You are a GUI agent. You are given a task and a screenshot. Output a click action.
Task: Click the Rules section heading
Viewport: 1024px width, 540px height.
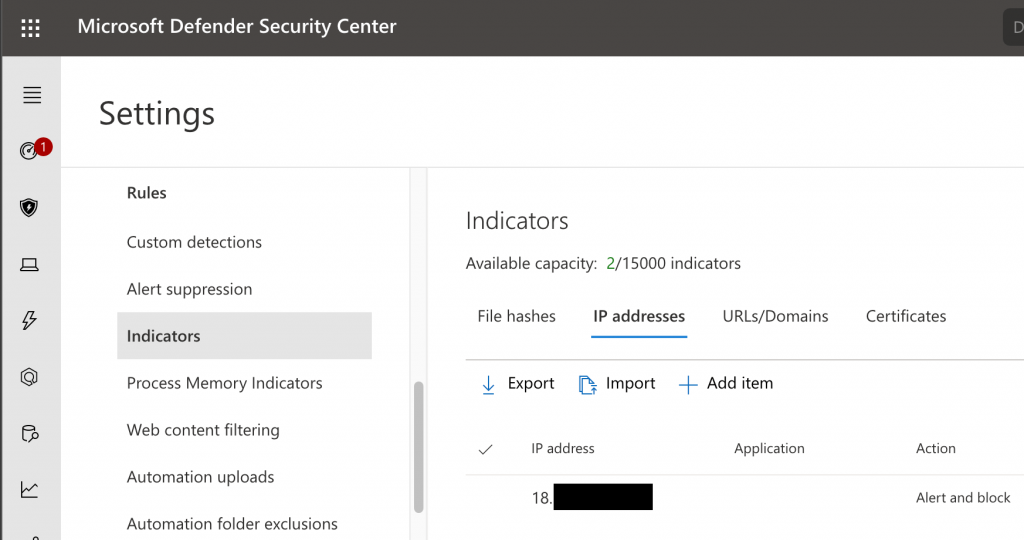146,193
